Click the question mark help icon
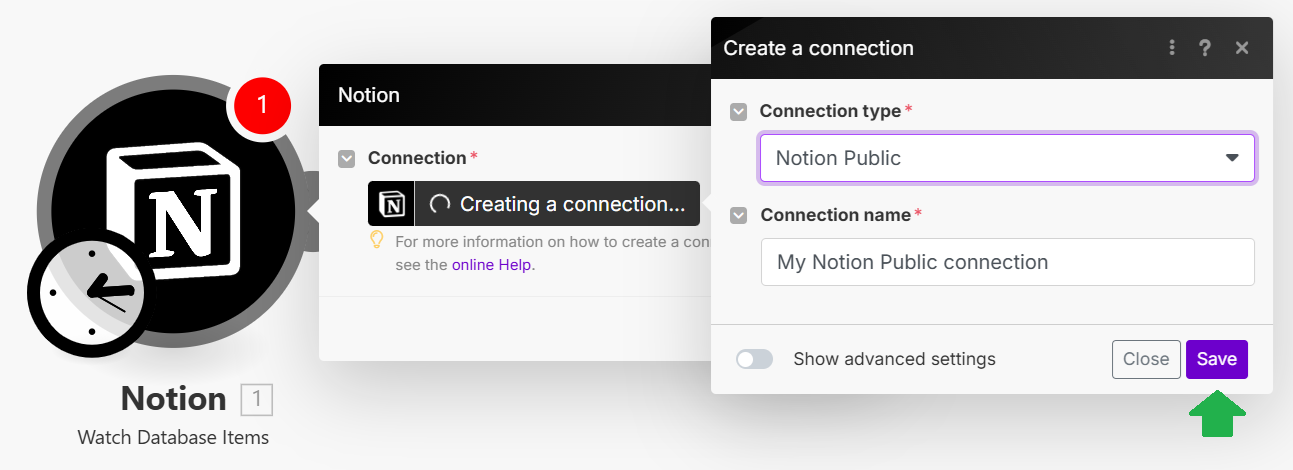Image resolution: width=1293 pixels, height=470 pixels. tap(1206, 48)
